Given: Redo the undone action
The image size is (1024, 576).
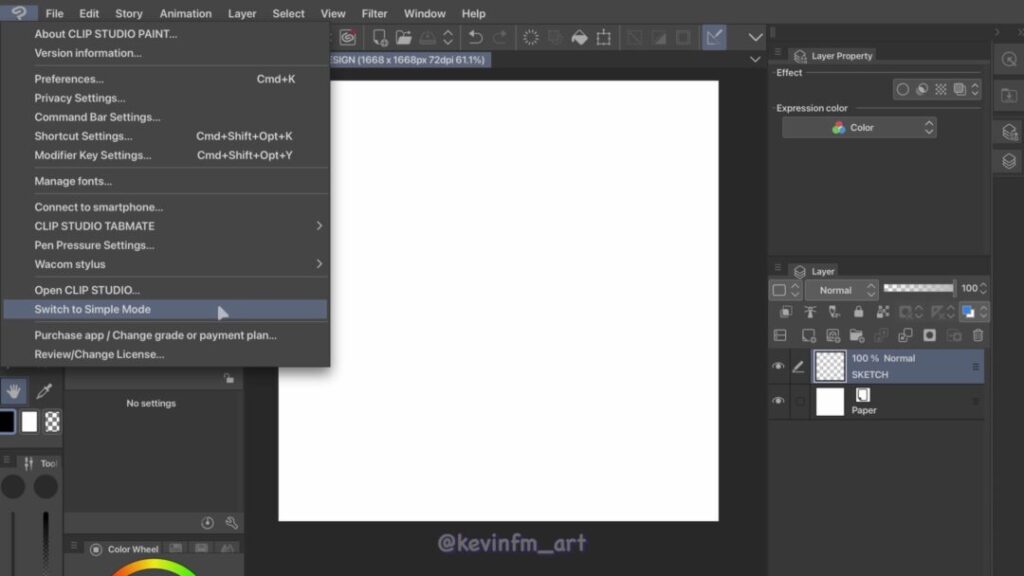Looking at the screenshot, I should click(x=500, y=37).
